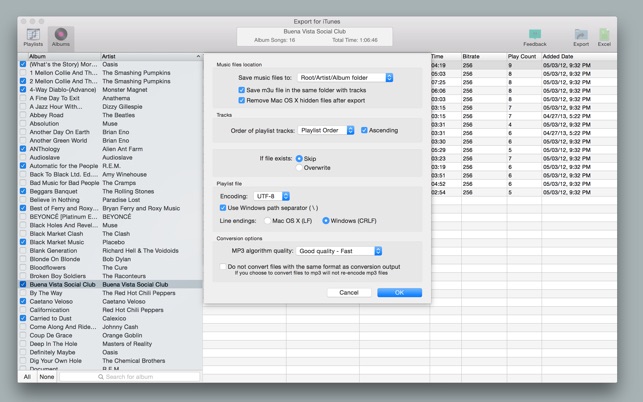
Task: Click the Excel export icon
Action: point(604,37)
